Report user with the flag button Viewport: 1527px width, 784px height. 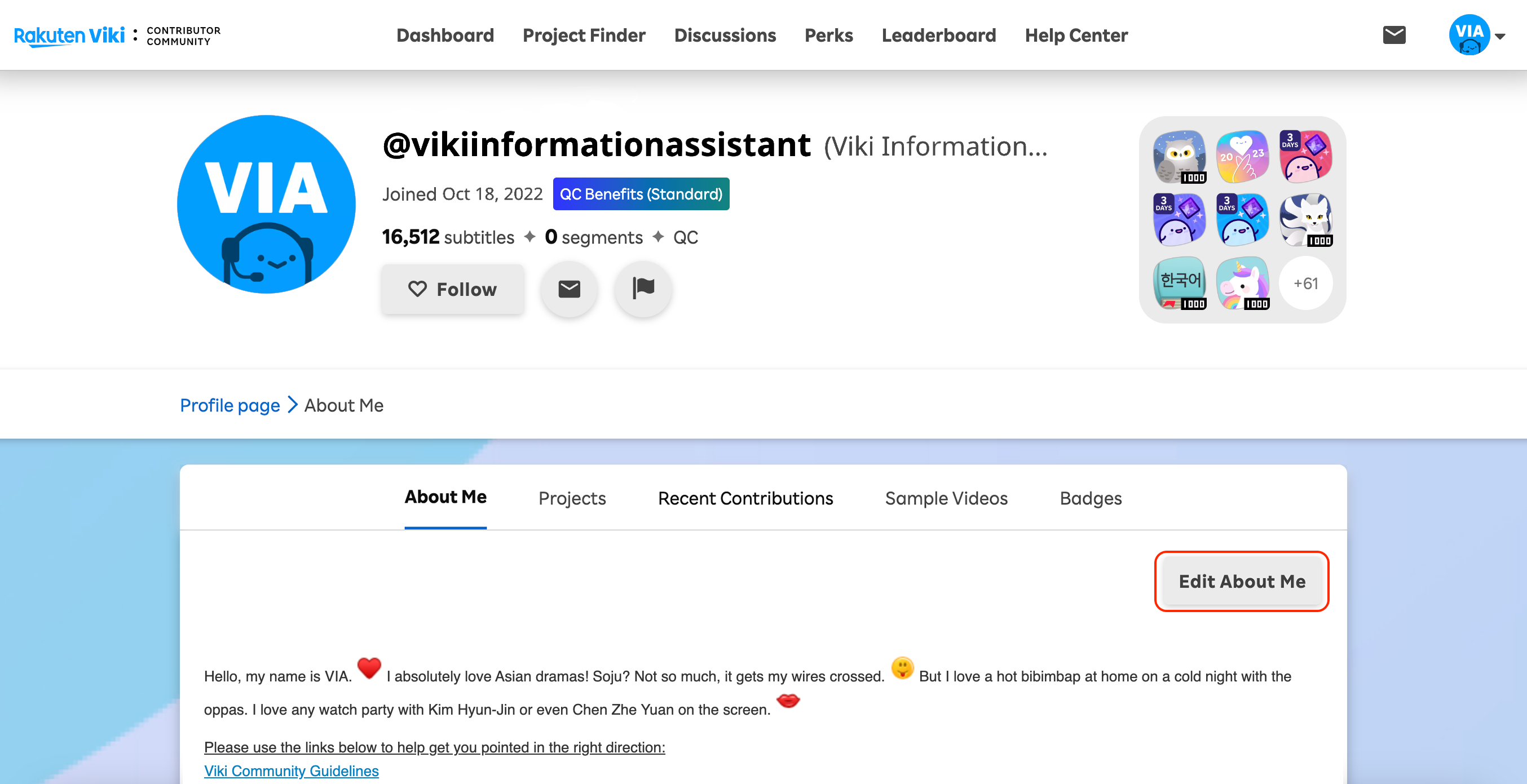[x=643, y=289]
